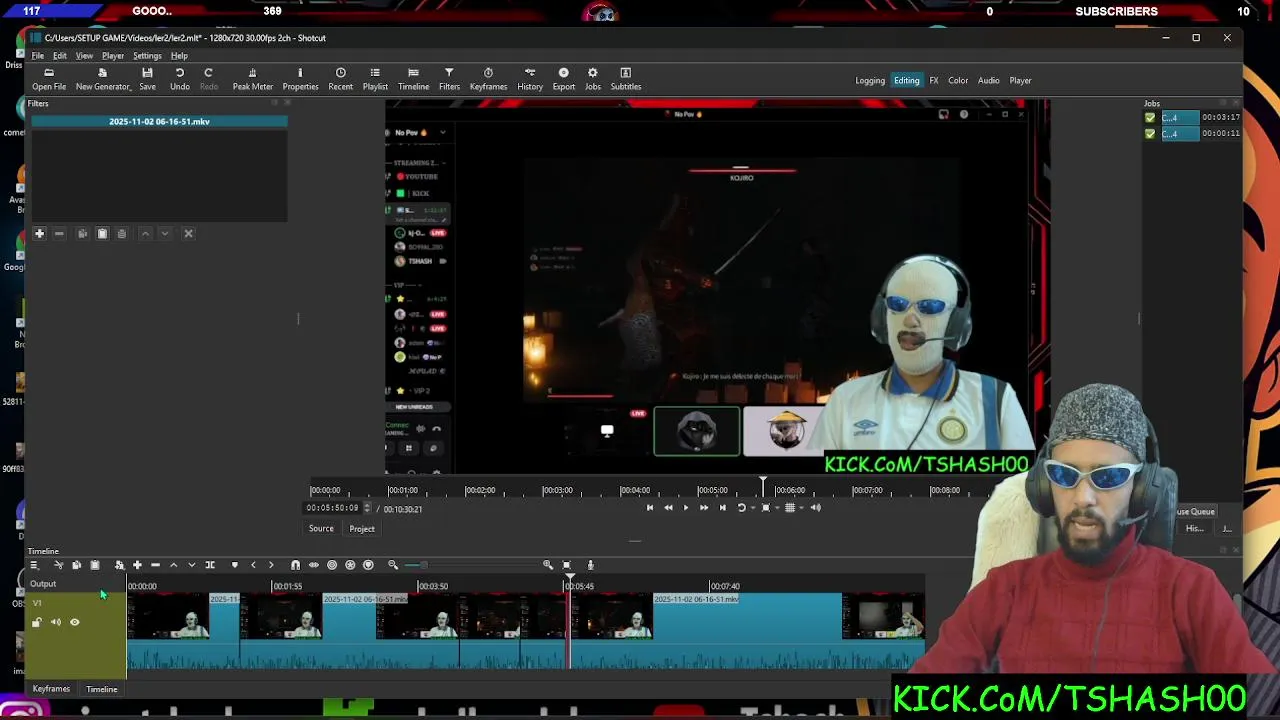This screenshot has width=1280, height=720.
Task: Open the File menu
Action: (x=37, y=56)
